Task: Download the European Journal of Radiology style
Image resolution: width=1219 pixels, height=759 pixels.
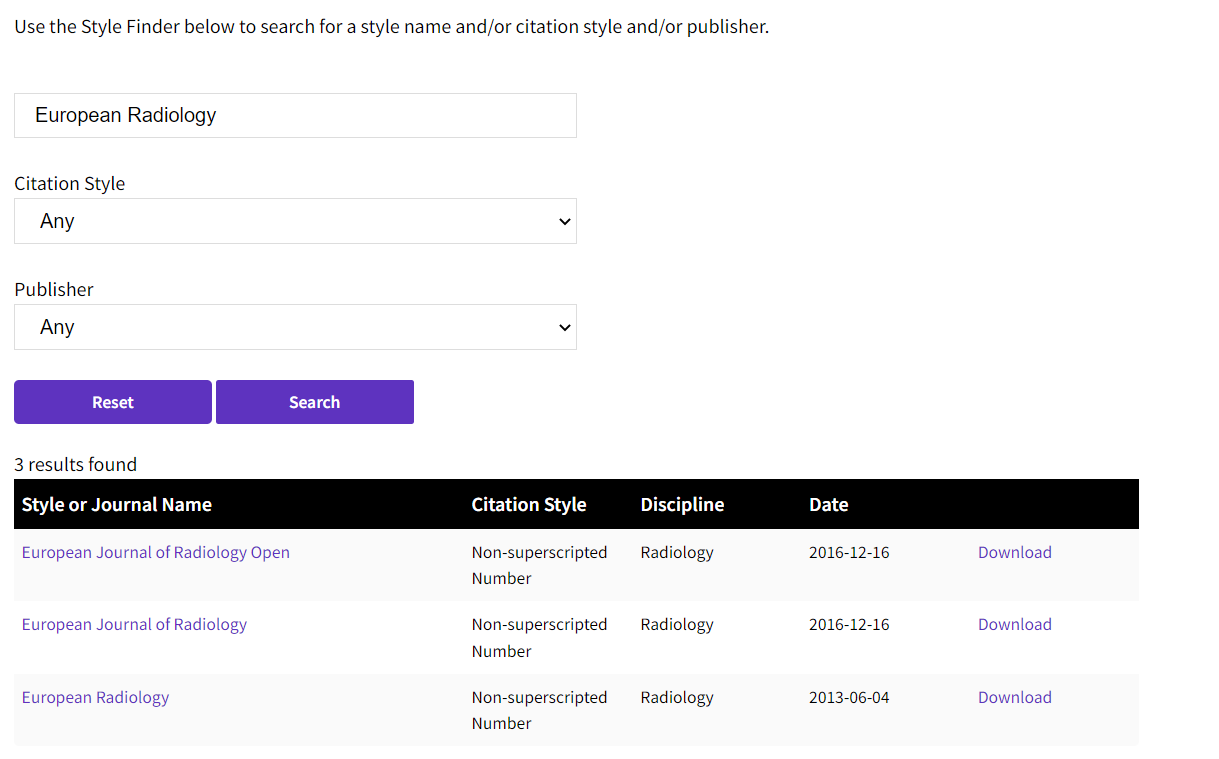Action: (1014, 624)
